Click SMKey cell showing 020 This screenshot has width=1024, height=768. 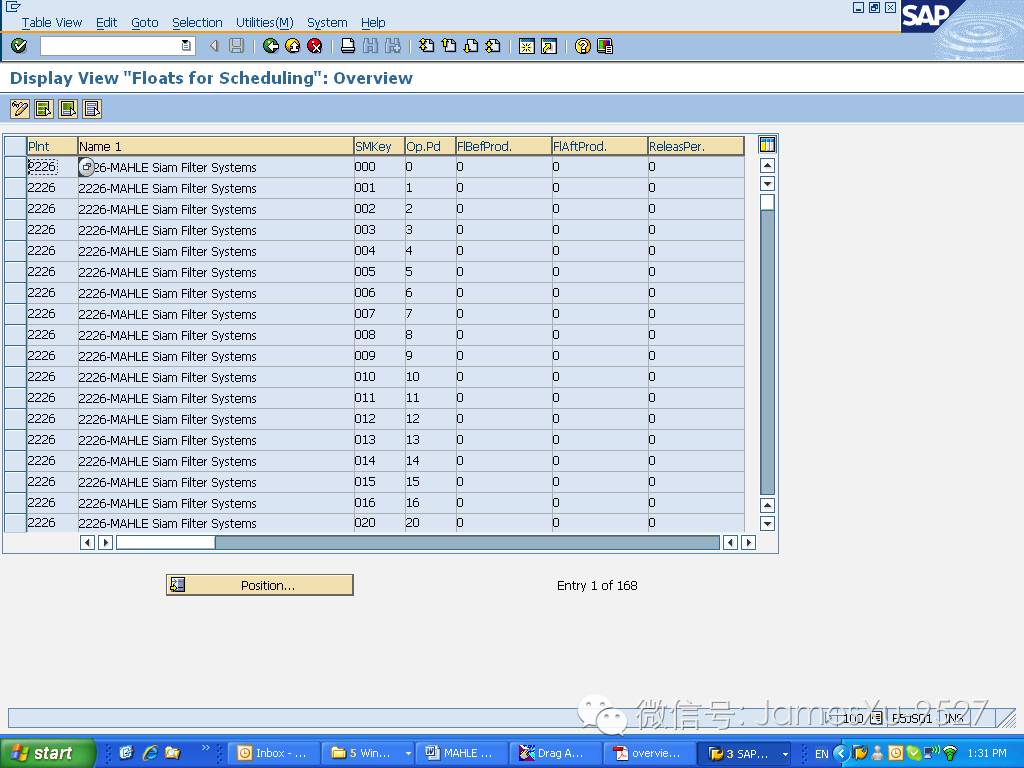tap(379, 522)
